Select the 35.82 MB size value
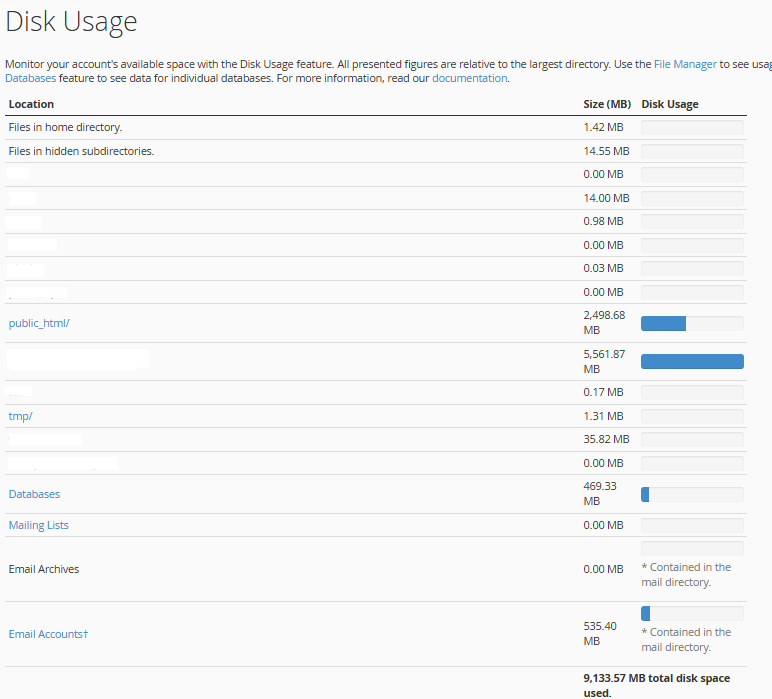 tap(606, 439)
